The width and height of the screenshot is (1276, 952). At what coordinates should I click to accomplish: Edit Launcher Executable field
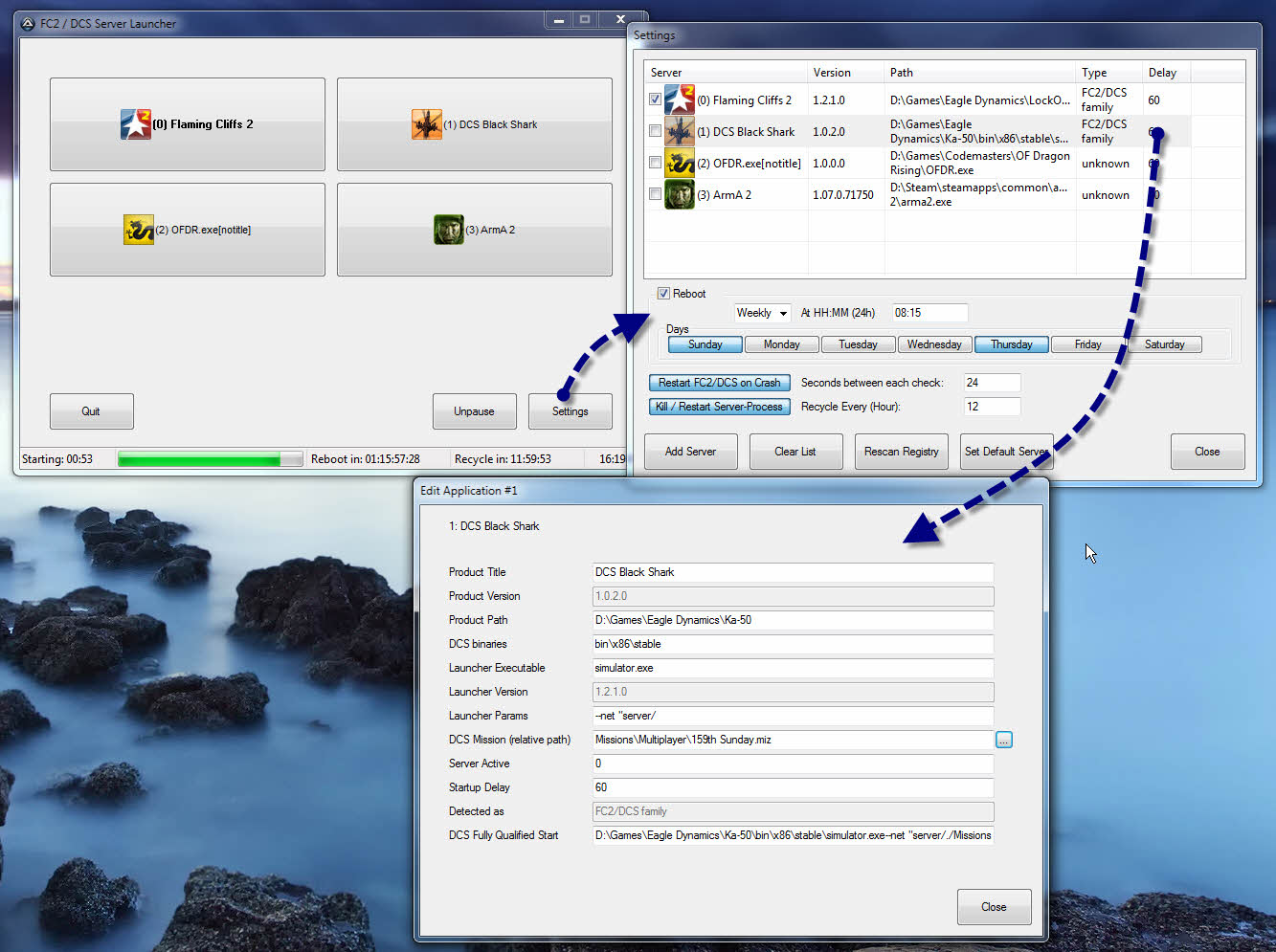pos(793,668)
